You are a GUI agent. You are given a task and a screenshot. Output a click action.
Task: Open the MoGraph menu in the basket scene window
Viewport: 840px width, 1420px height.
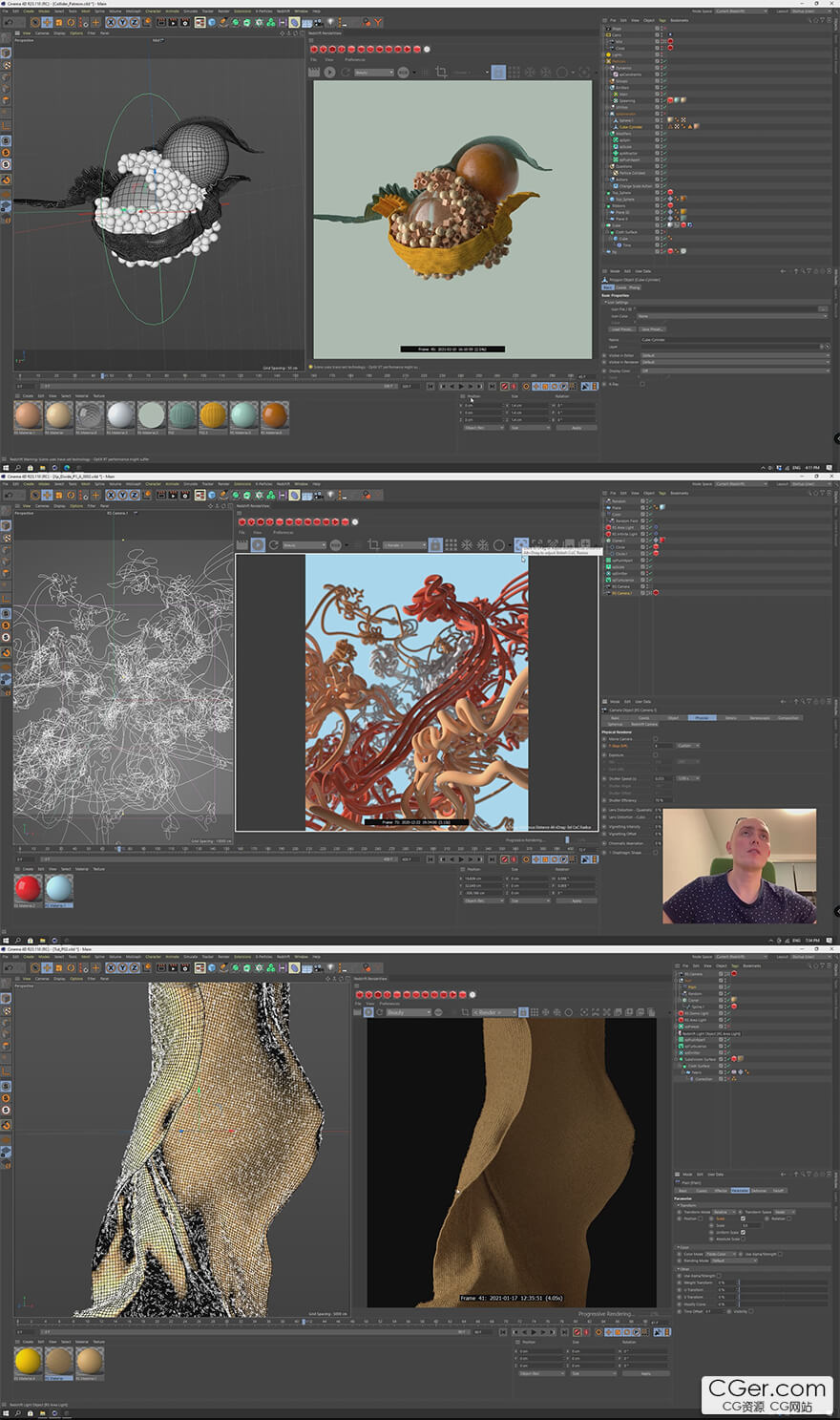(x=134, y=11)
